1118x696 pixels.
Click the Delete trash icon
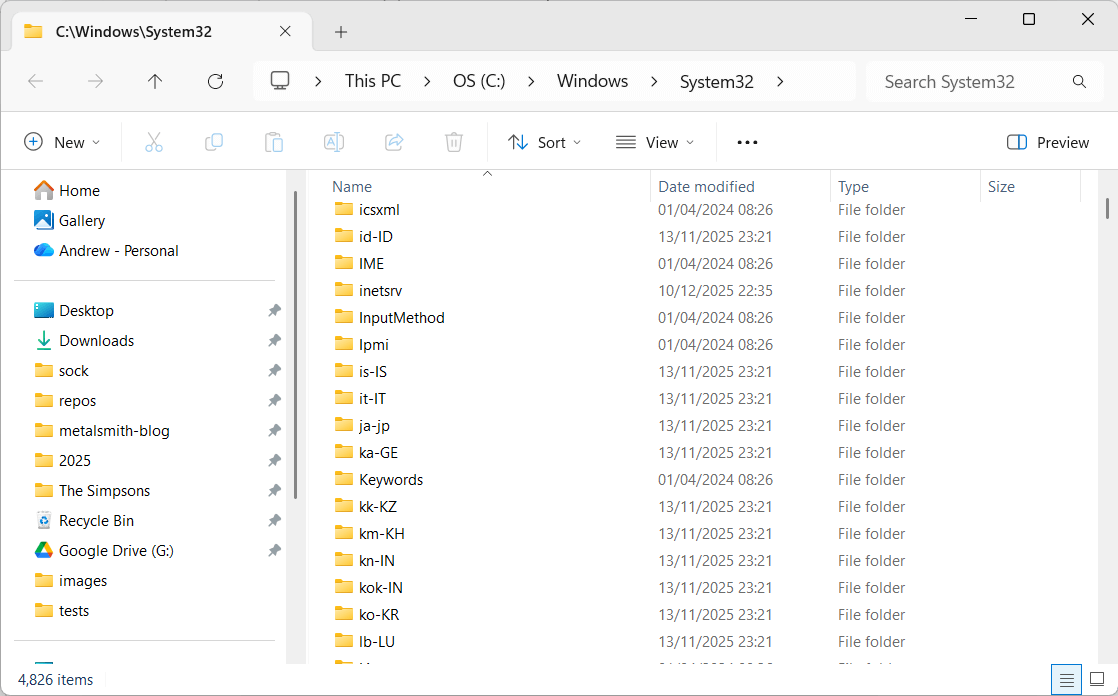tap(454, 143)
